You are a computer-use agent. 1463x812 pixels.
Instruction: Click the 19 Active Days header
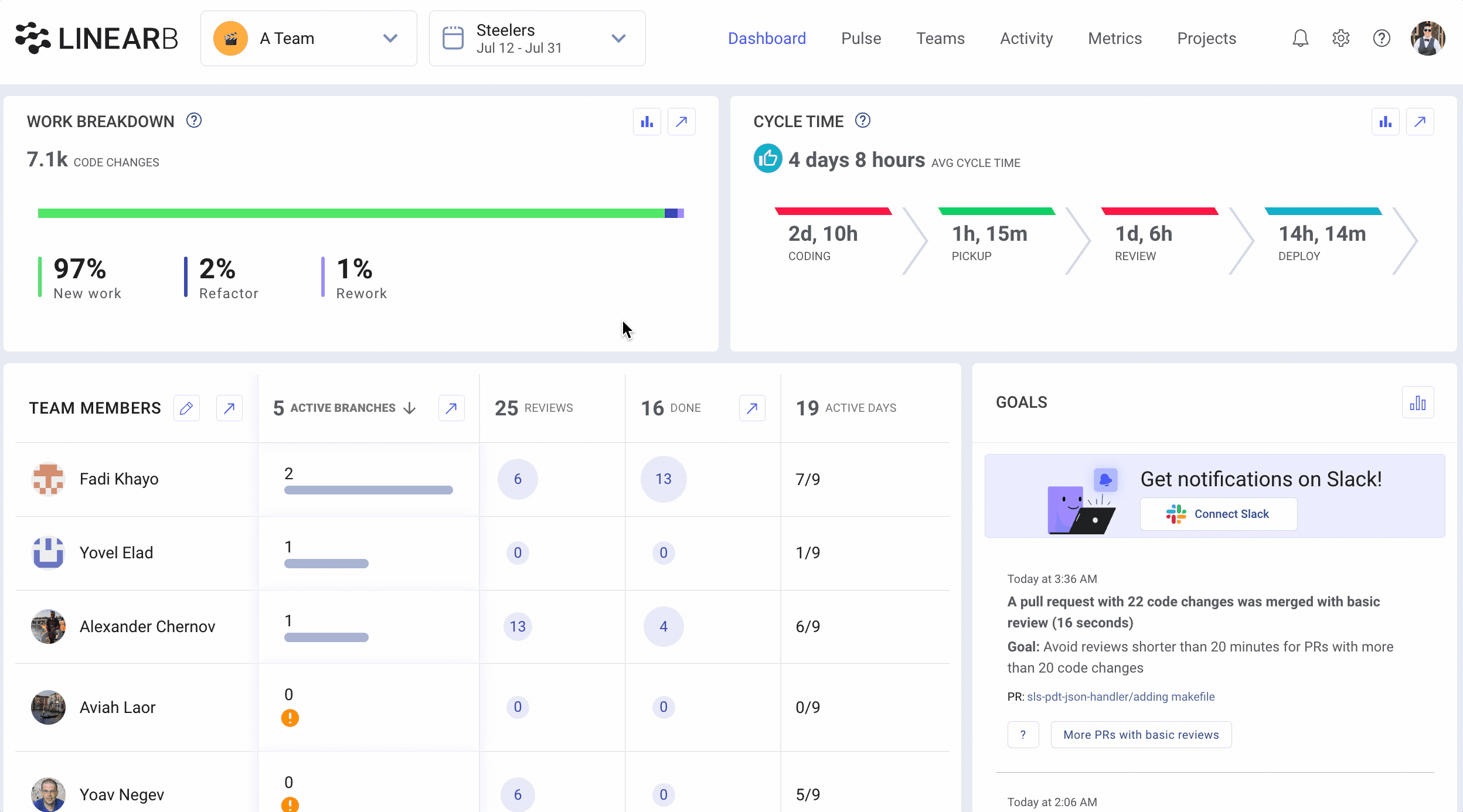(x=846, y=408)
